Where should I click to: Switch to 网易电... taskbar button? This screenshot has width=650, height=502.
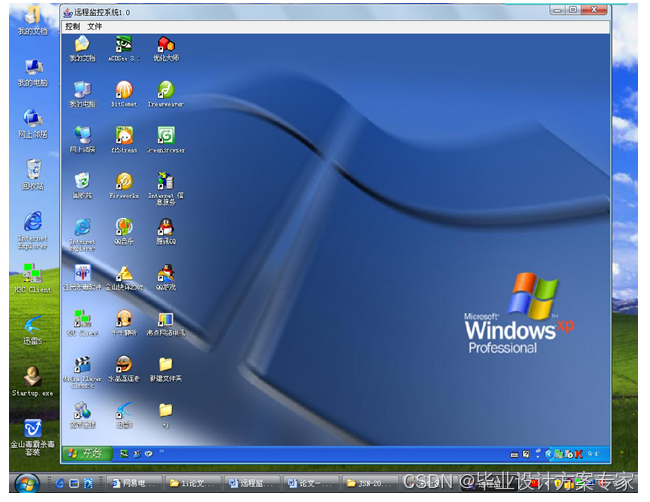pyautogui.click(x=133, y=483)
